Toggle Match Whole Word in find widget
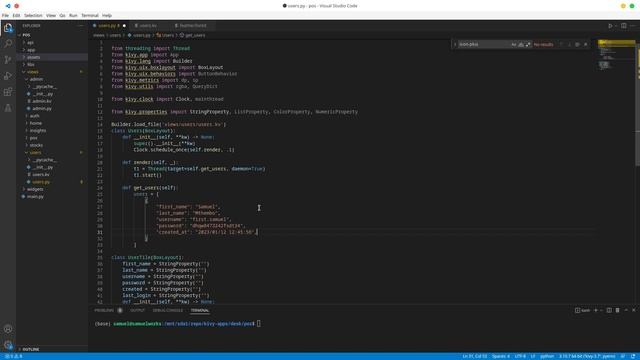Screen dimensions: 640x360 click(x=521, y=44)
